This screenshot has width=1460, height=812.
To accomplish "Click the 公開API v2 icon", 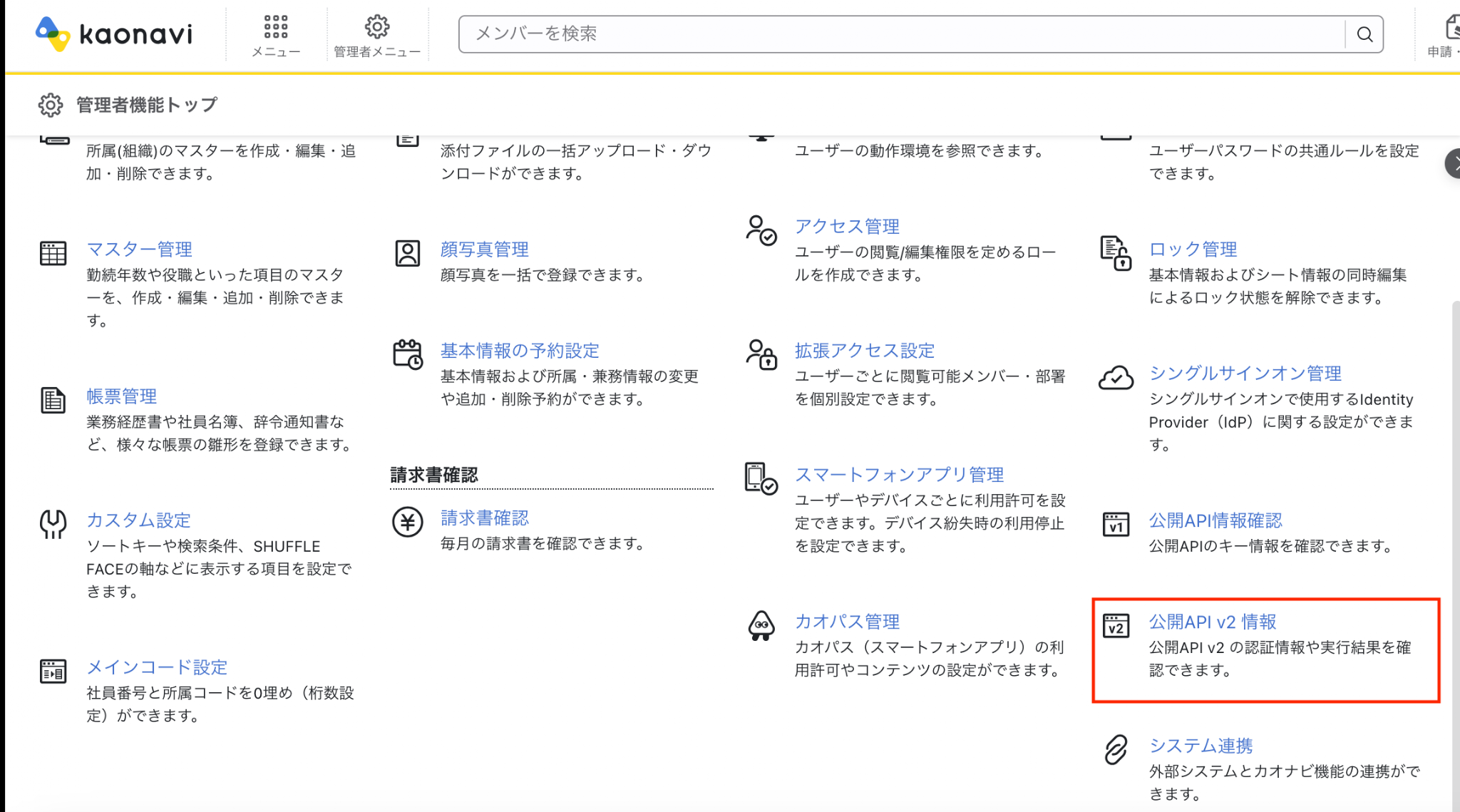I will (x=1116, y=626).
